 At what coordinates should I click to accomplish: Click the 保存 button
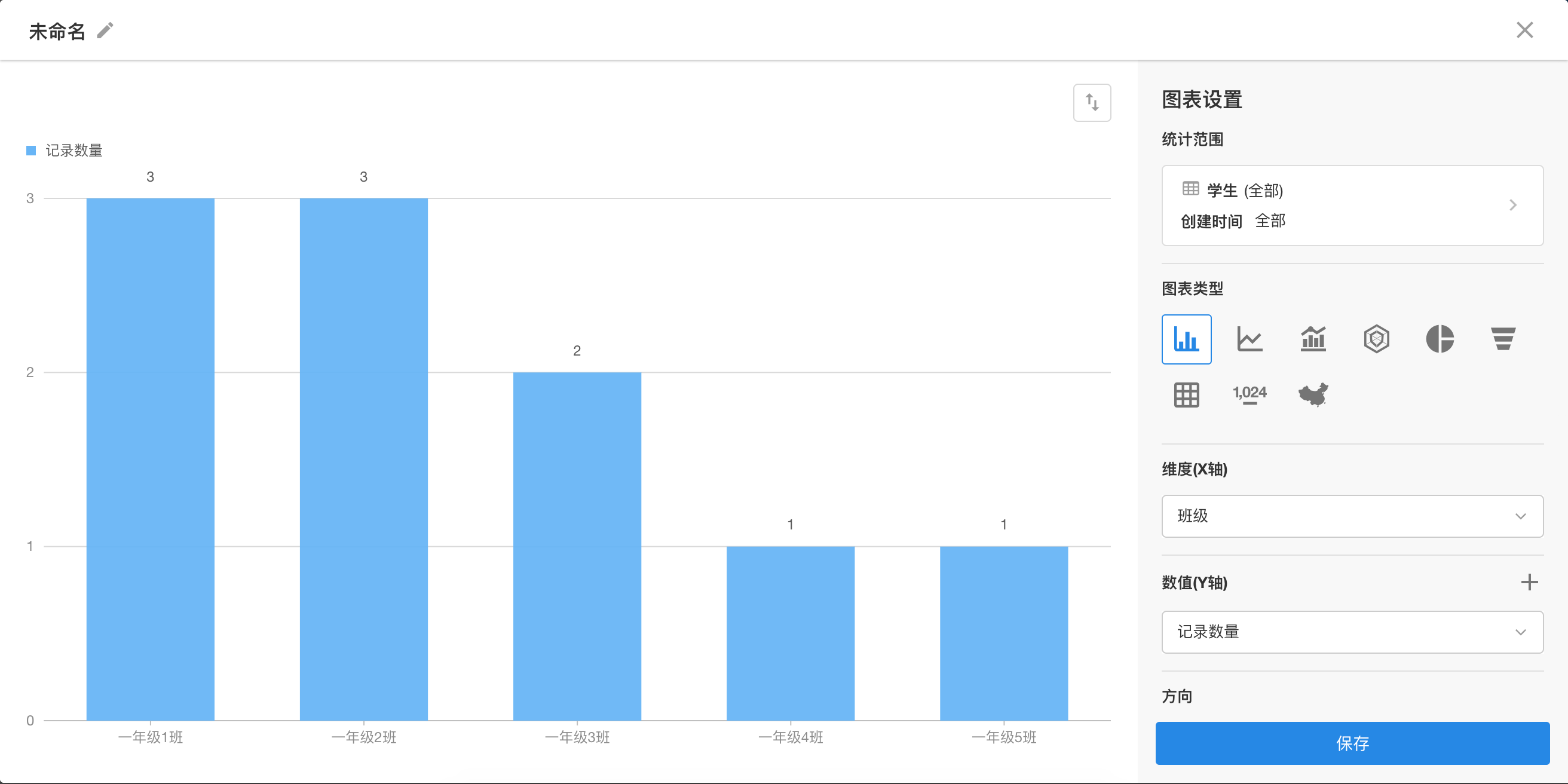(1352, 743)
